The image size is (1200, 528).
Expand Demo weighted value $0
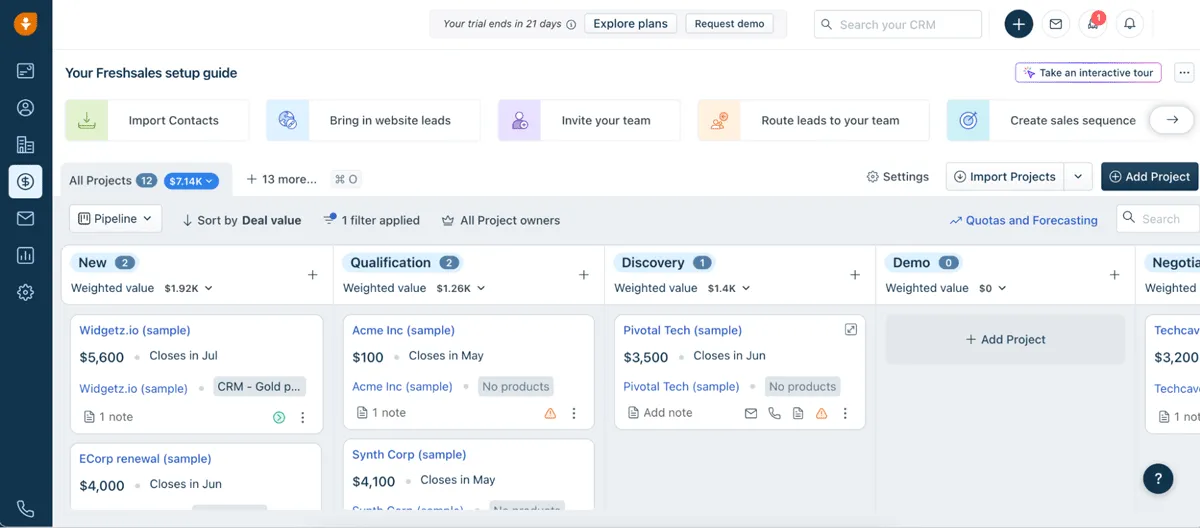click(x=992, y=288)
